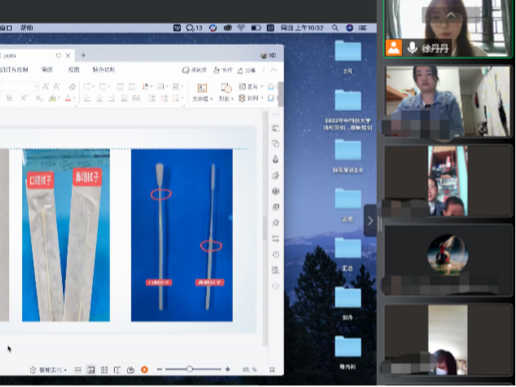Viewport: 516px width, 387px height.
Task: Click the clear formatting eraser icon
Action: 72,87
